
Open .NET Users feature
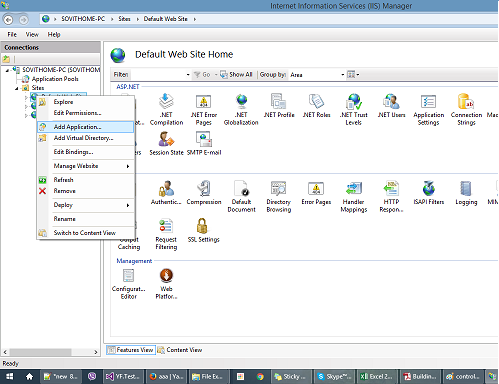[391, 106]
